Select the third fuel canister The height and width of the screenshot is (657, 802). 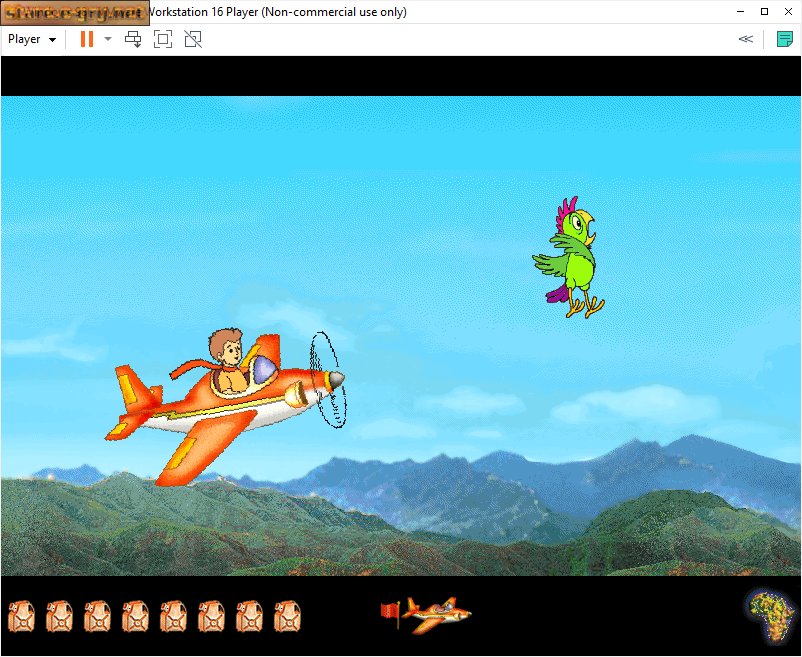pyautogui.click(x=97, y=616)
